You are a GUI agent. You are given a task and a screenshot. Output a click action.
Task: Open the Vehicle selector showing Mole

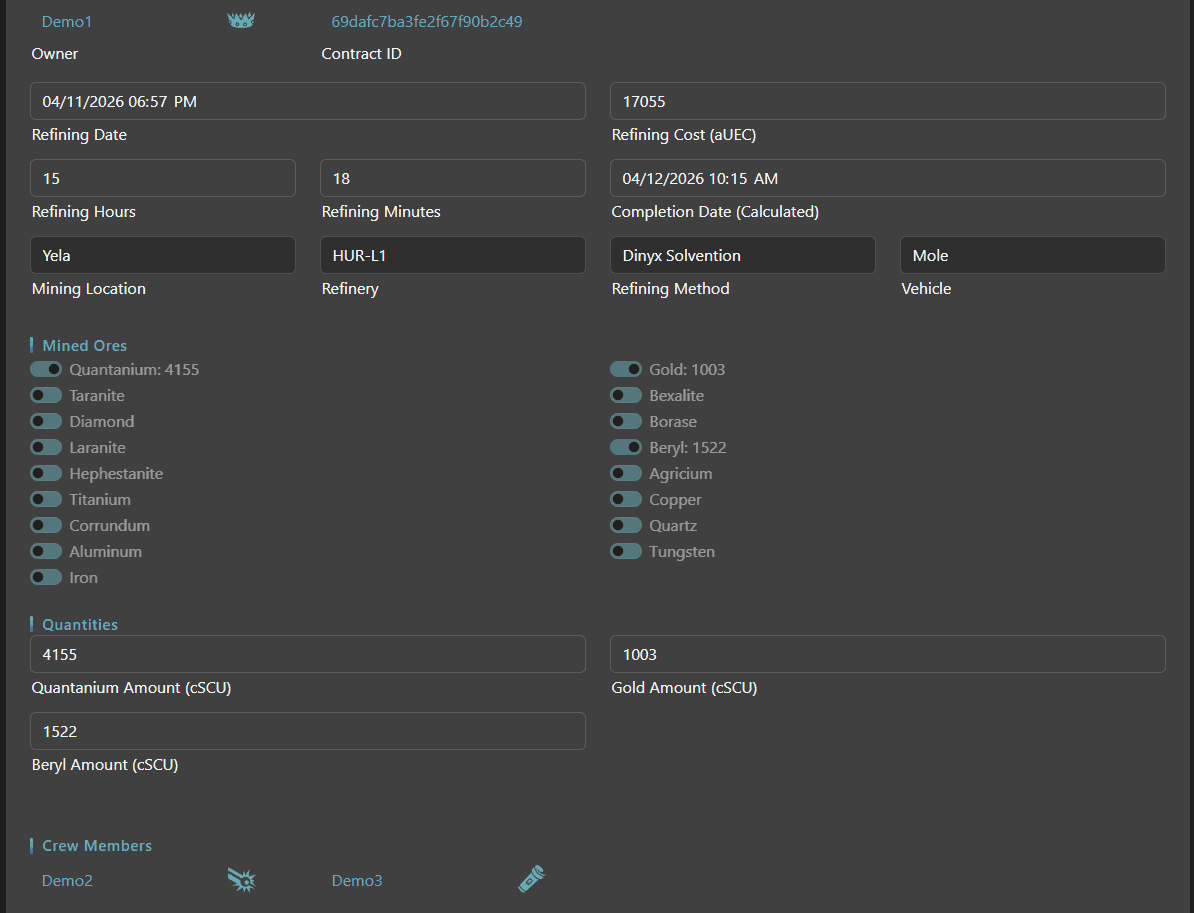(1032, 255)
